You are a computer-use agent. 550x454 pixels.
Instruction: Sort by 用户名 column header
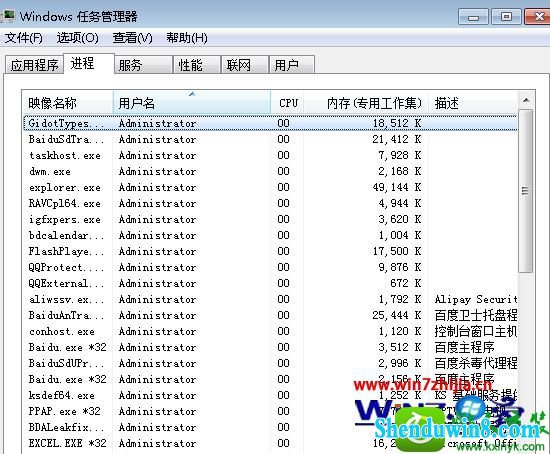(x=192, y=103)
